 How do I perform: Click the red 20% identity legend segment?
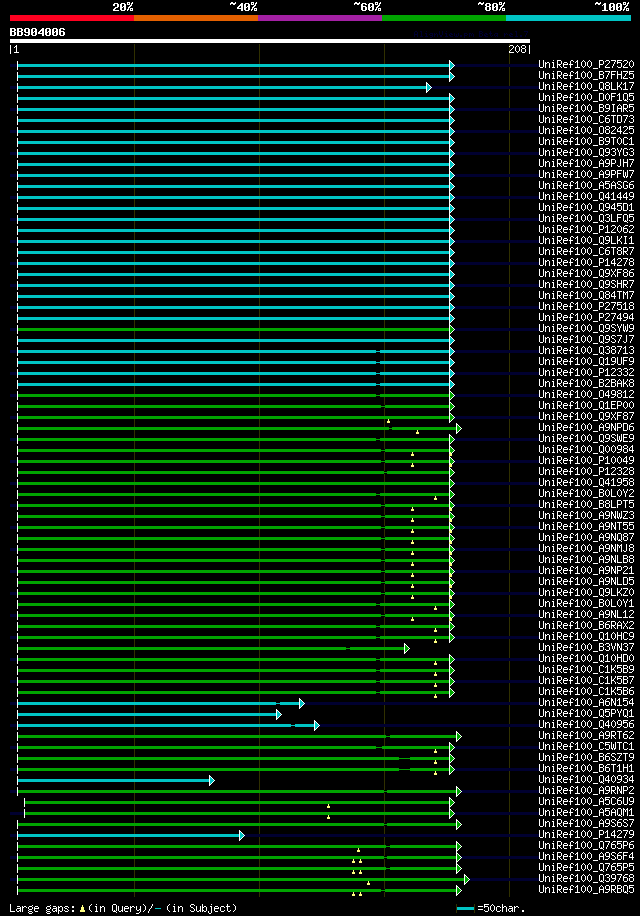coord(72,18)
